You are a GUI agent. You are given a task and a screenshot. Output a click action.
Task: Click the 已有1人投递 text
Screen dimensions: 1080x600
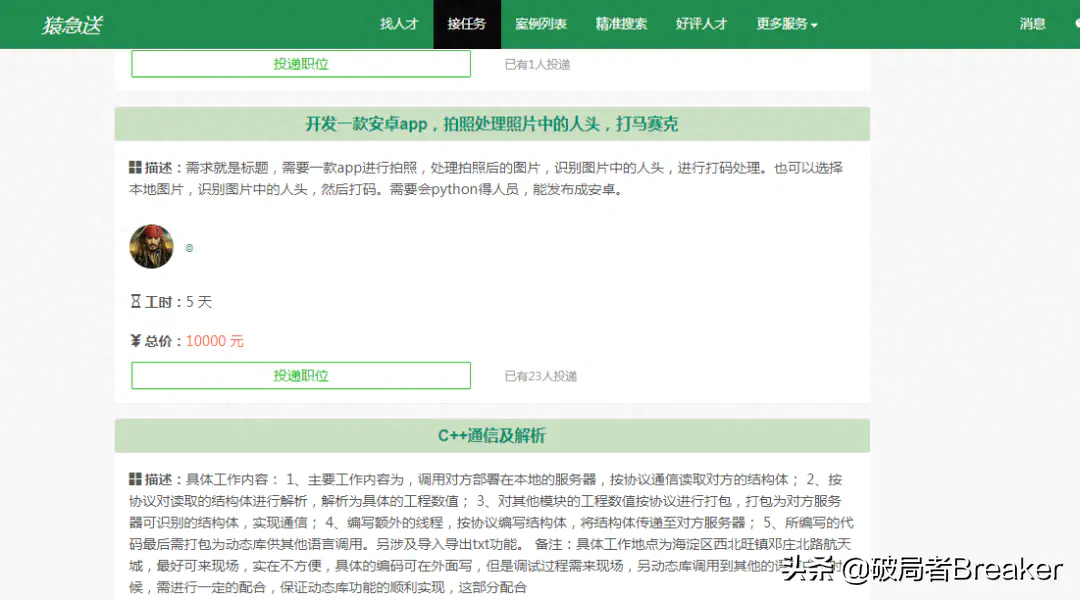pyautogui.click(x=537, y=65)
